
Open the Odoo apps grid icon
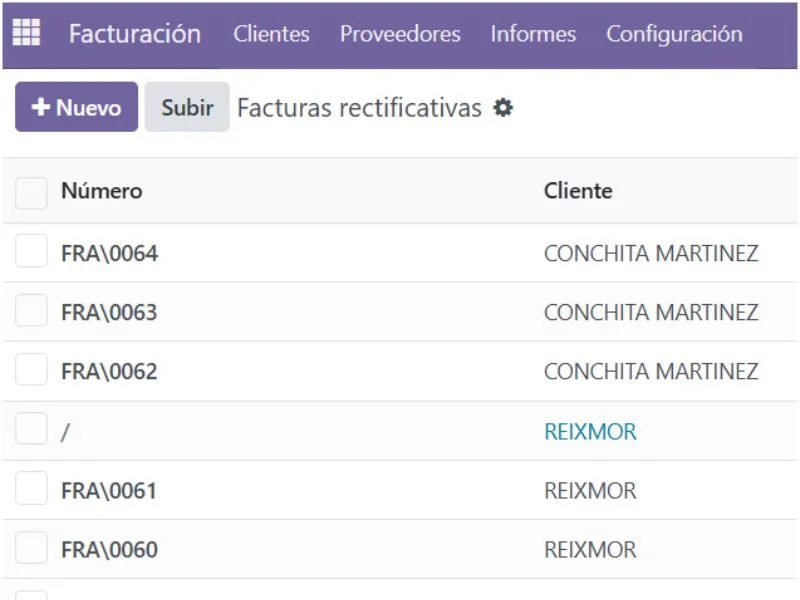[x=26, y=32]
